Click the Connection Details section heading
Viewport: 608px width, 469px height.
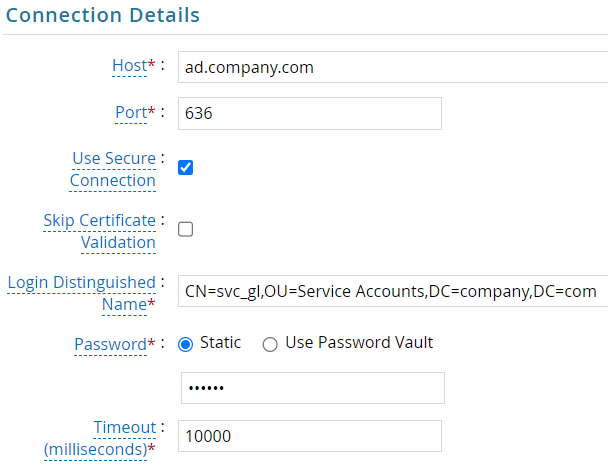[x=103, y=16]
